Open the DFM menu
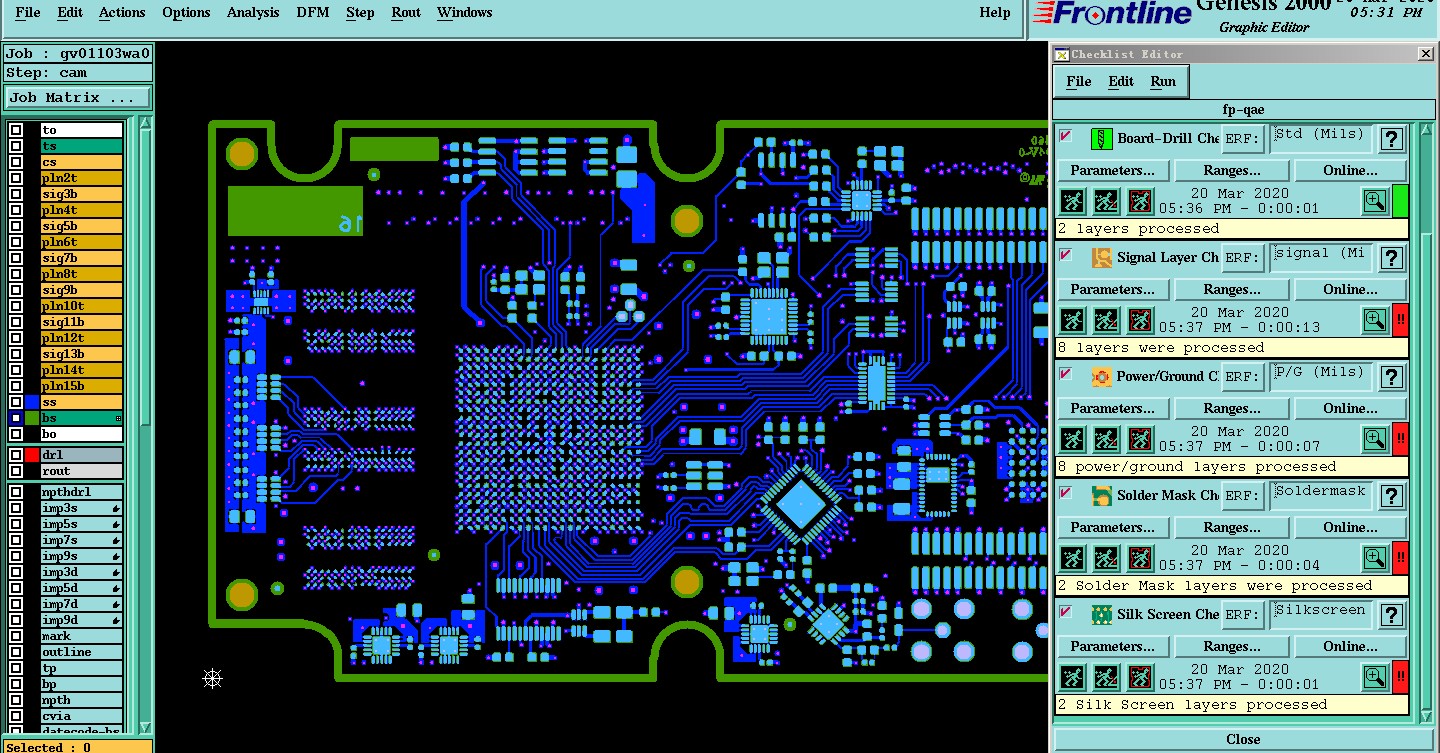Image resolution: width=1440 pixels, height=753 pixels. click(313, 12)
